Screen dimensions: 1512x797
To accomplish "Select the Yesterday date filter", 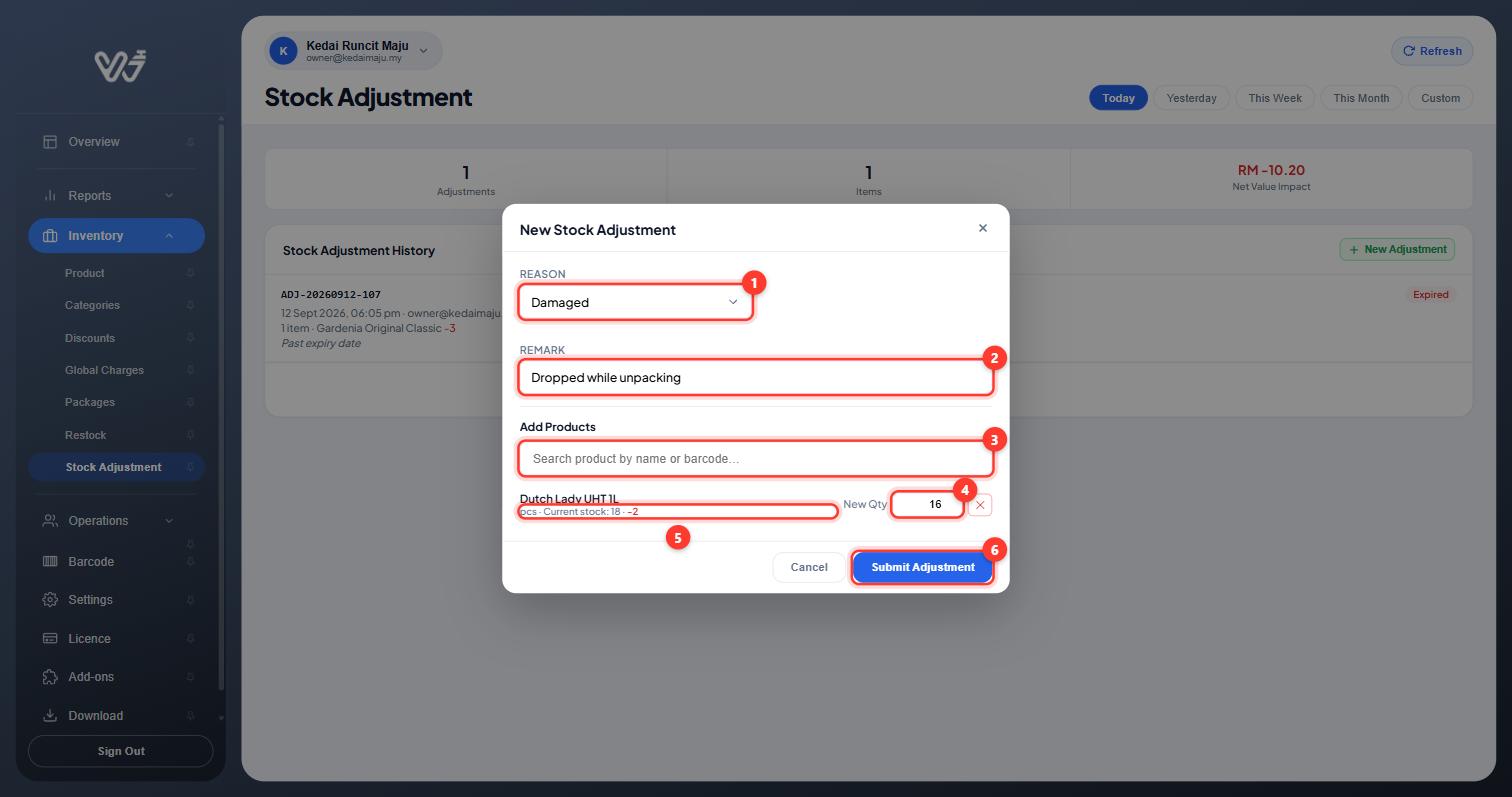I will [x=1192, y=98].
